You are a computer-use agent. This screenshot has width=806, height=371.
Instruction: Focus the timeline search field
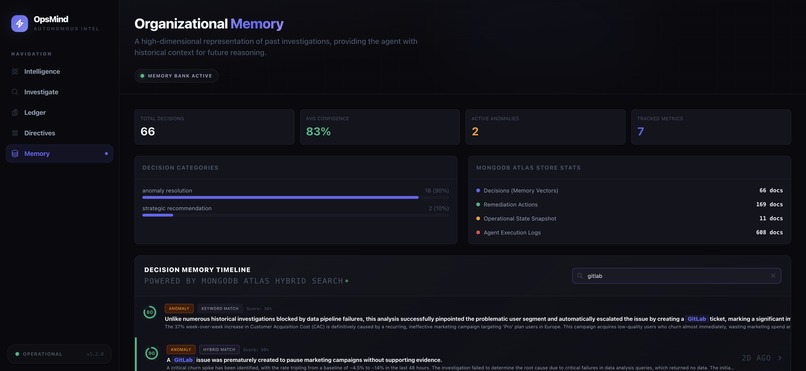pyautogui.click(x=676, y=276)
